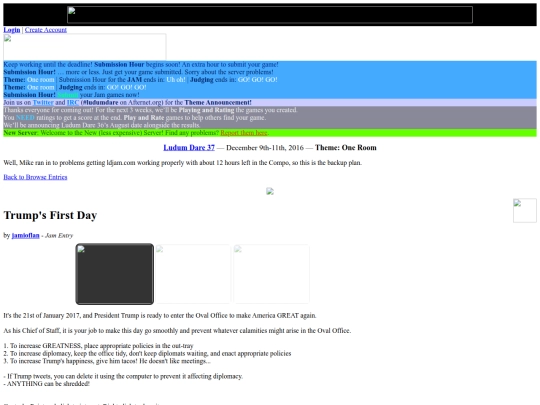The image size is (540, 405).
Task: Click '- If Trump tweets' tip line
Action: (x=123, y=376)
